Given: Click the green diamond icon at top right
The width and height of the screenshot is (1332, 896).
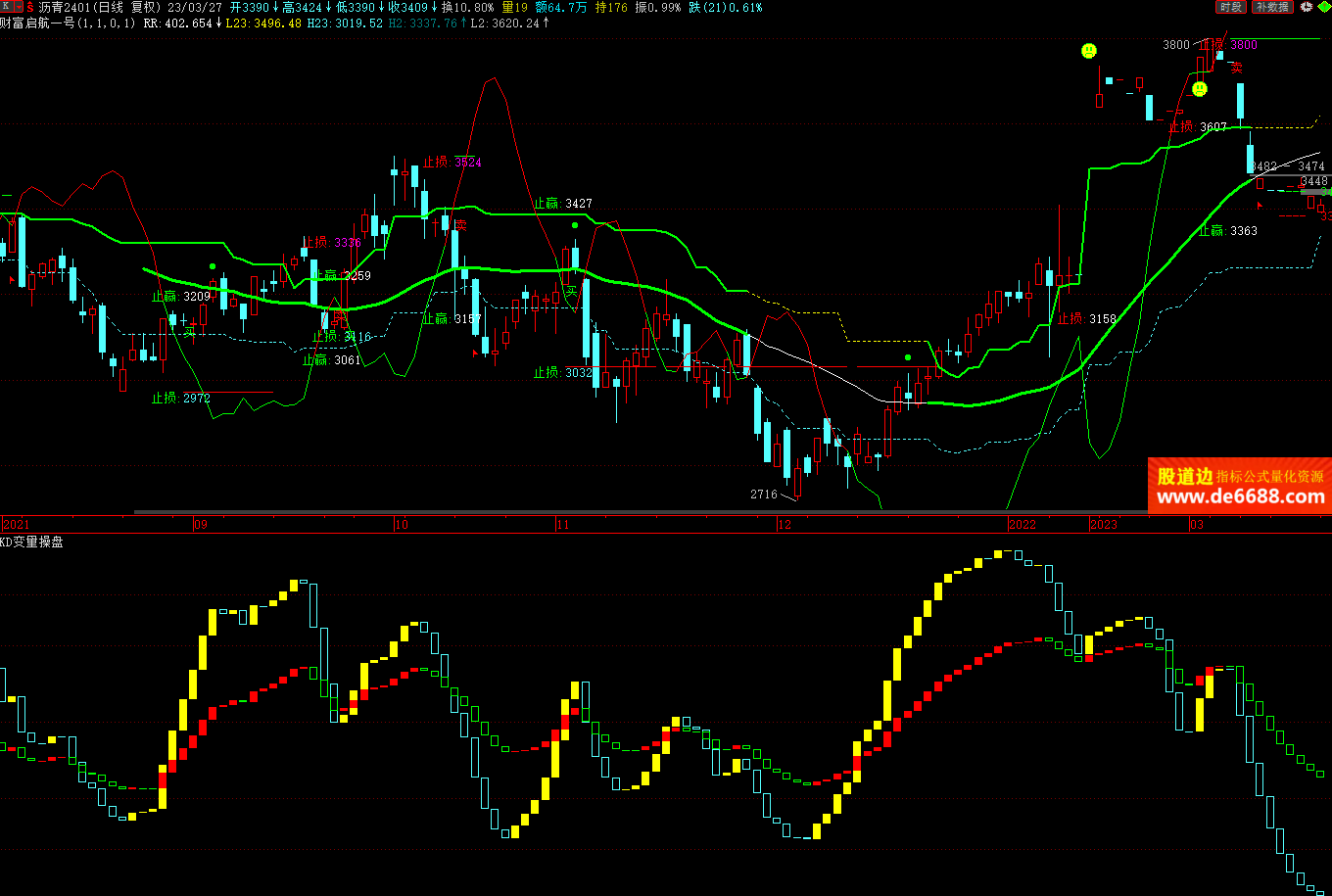Looking at the screenshot, I should (x=1322, y=7).
